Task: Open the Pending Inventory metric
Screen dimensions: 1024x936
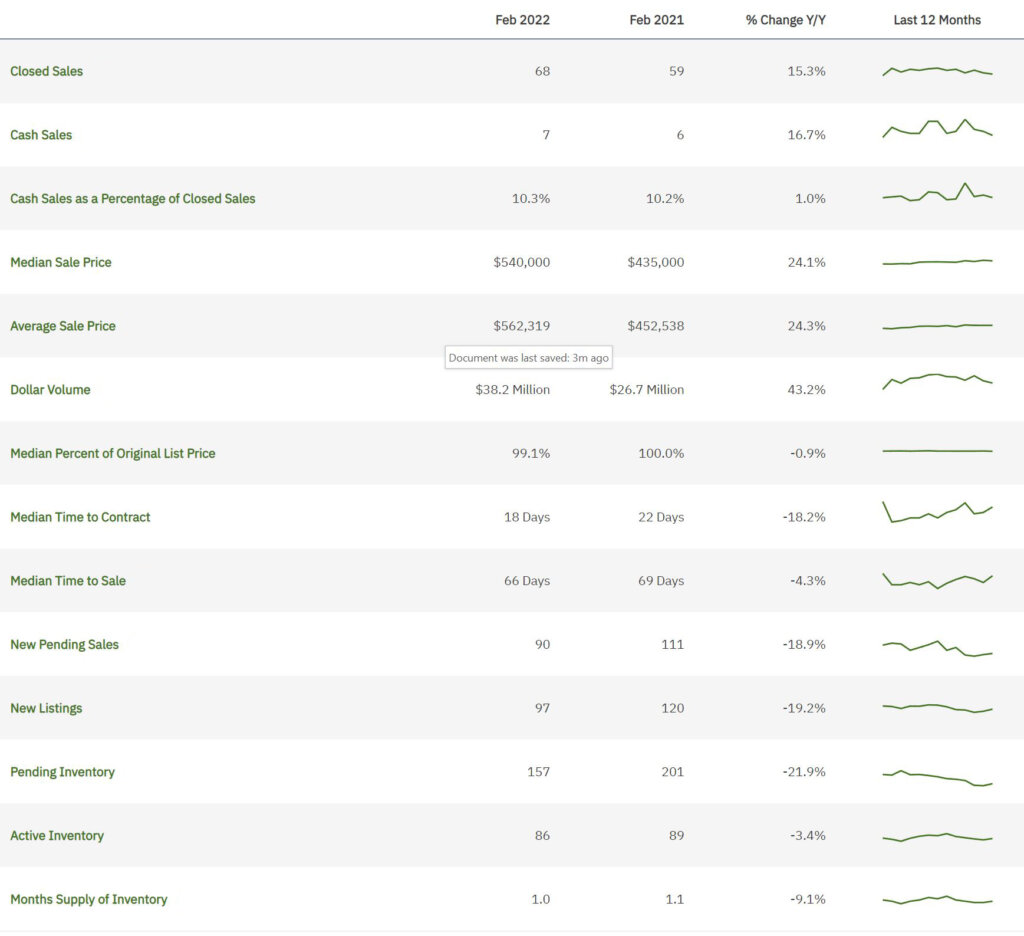Action: 63,771
